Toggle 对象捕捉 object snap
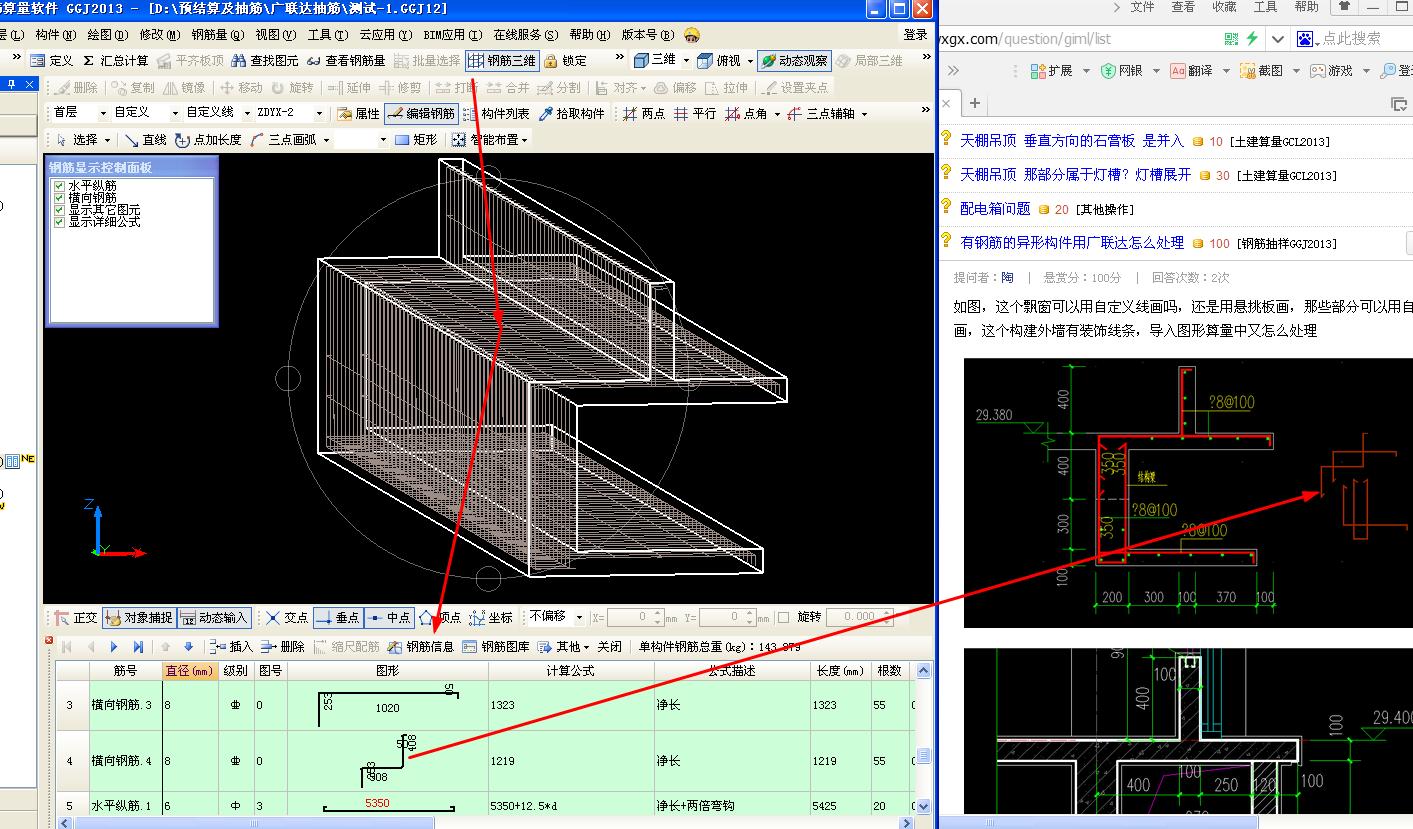The height and width of the screenshot is (829, 1413). click(x=139, y=618)
